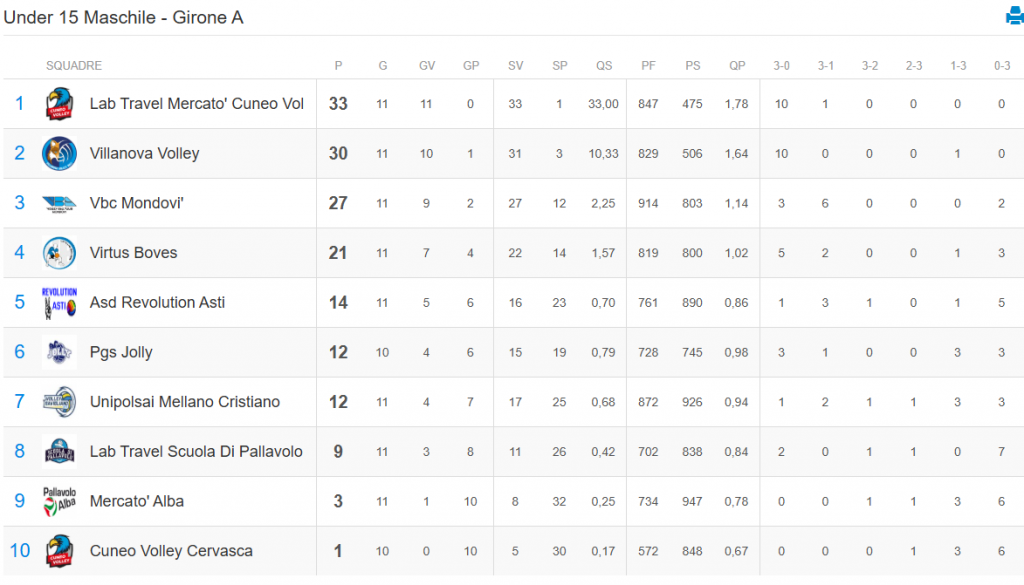Click the 3-0 results column header
This screenshot has width=1024, height=585.
pyautogui.click(x=781, y=66)
